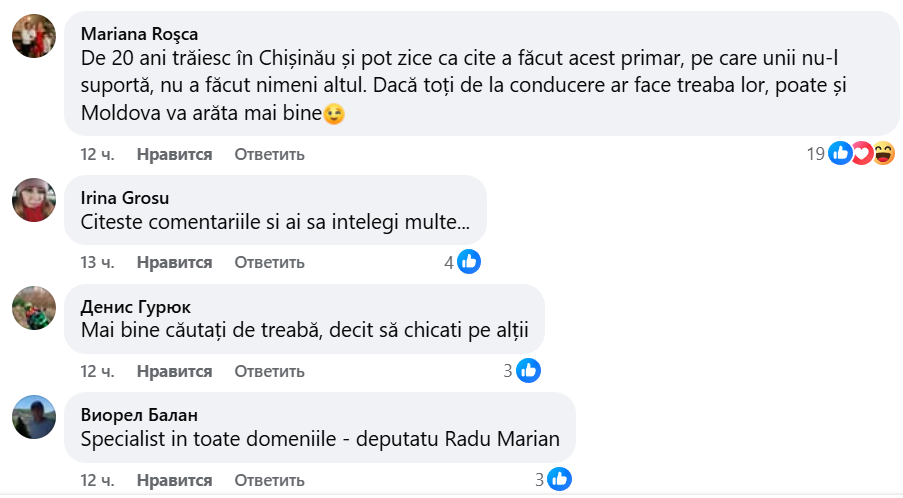Click the like icon on Денис Гурюк's comment

click(x=528, y=371)
